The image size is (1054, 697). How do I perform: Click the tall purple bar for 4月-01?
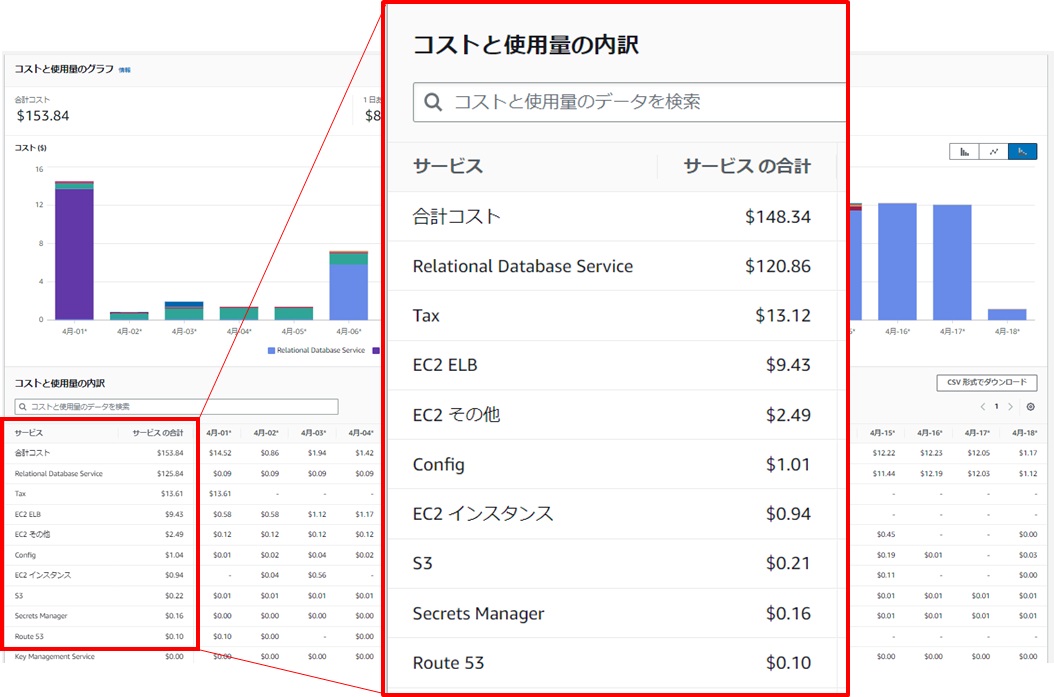point(74,253)
